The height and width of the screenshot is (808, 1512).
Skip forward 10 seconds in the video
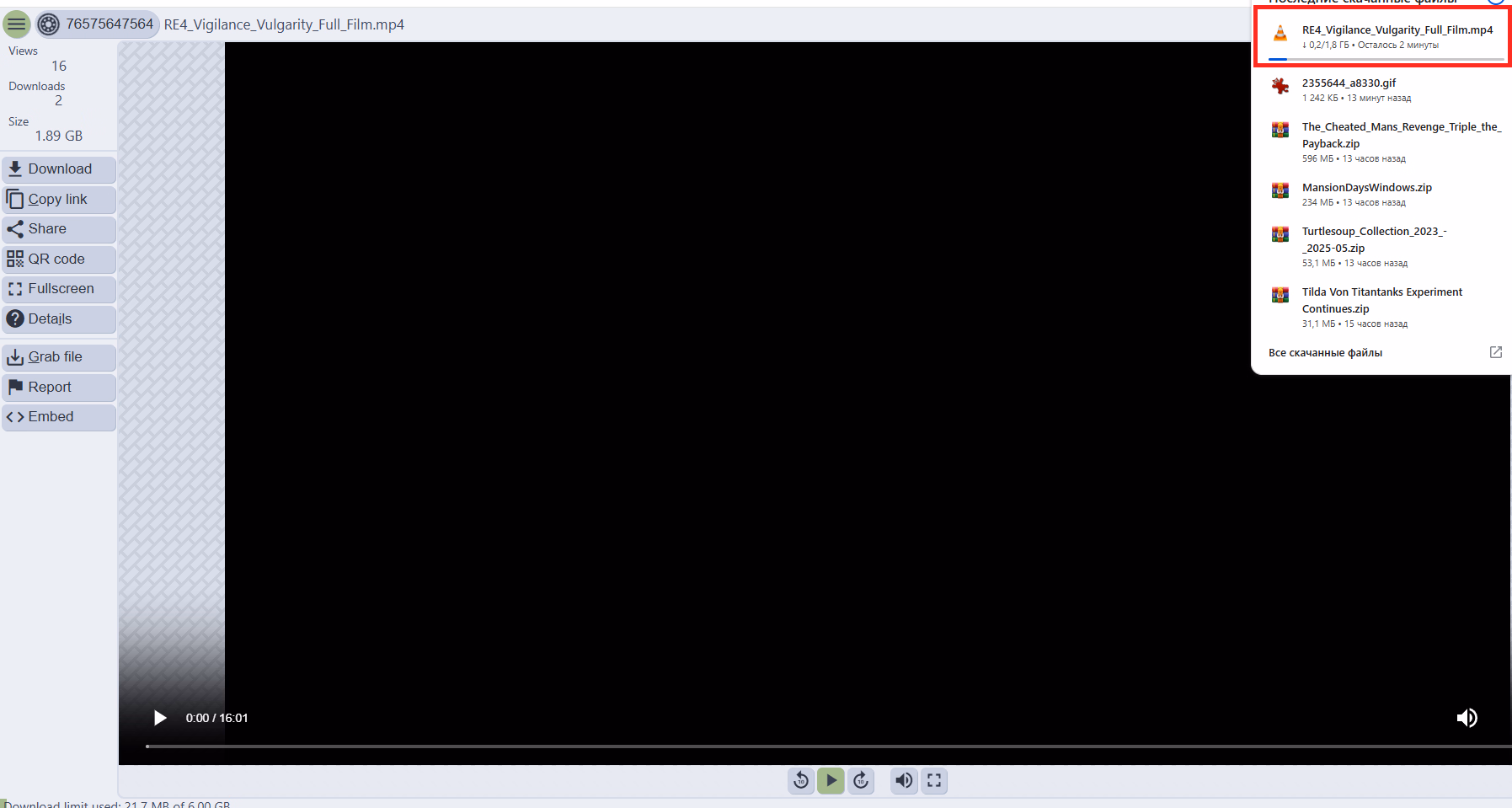pos(861,780)
